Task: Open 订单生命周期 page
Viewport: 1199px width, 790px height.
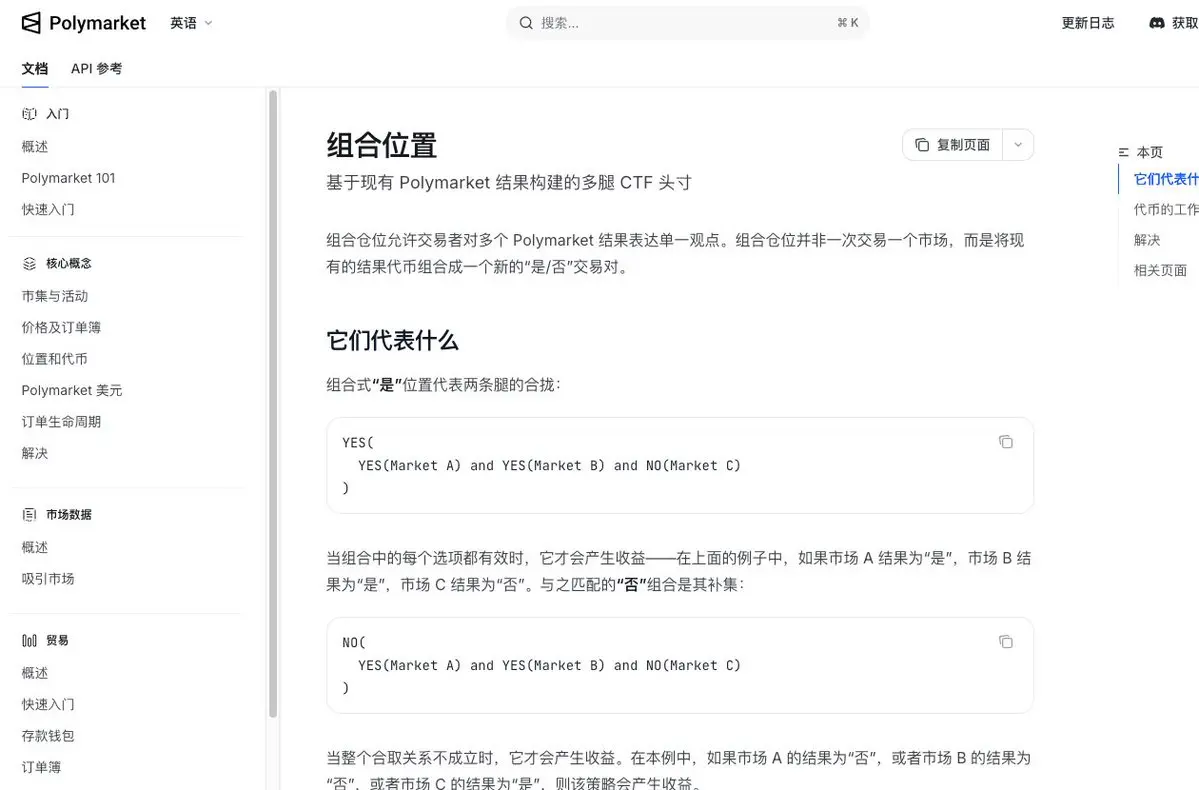Action: pos(61,421)
